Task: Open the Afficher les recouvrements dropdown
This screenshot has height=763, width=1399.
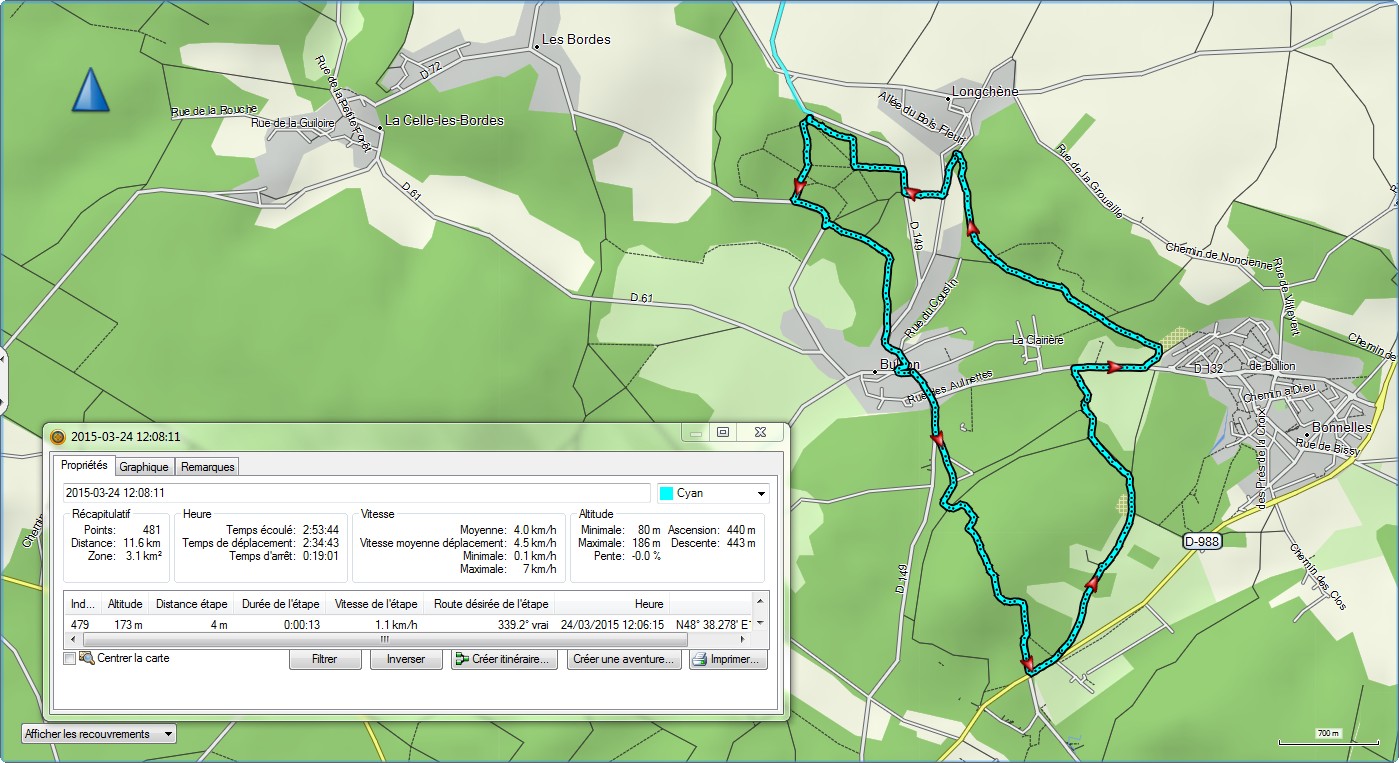Action: [x=98, y=734]
